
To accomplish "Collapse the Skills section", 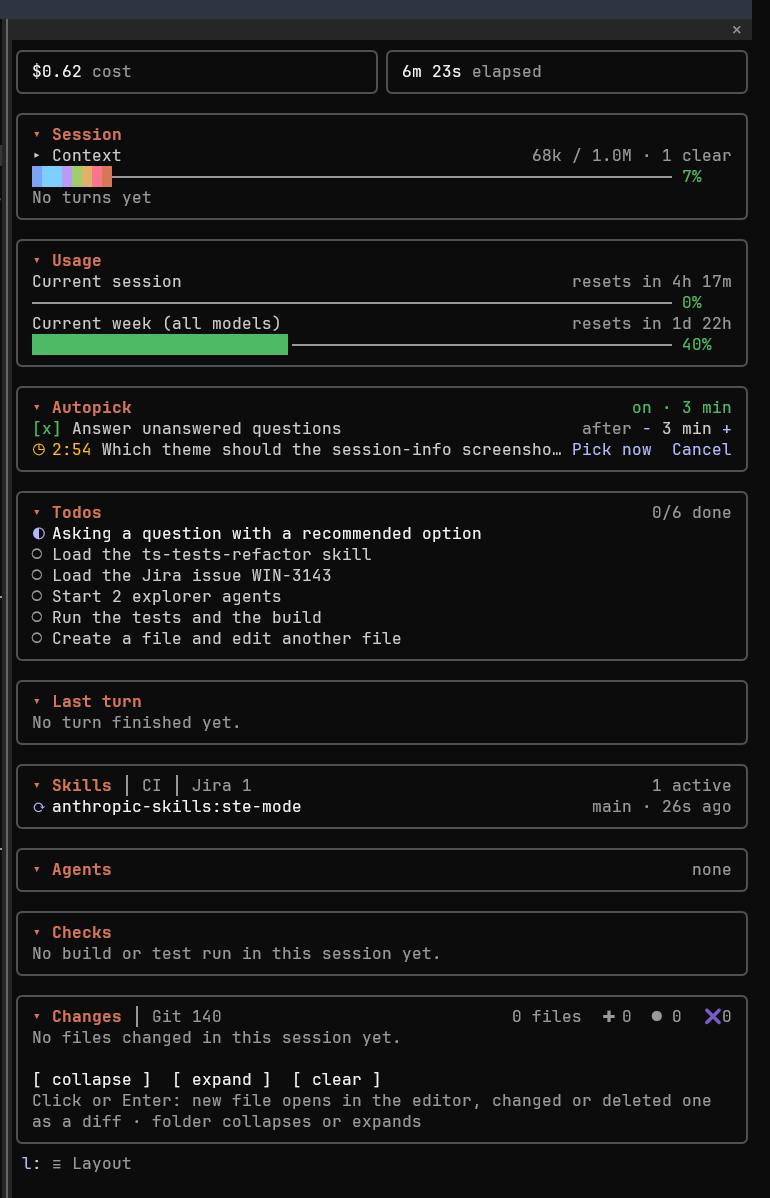I will [x=37, y=785].
